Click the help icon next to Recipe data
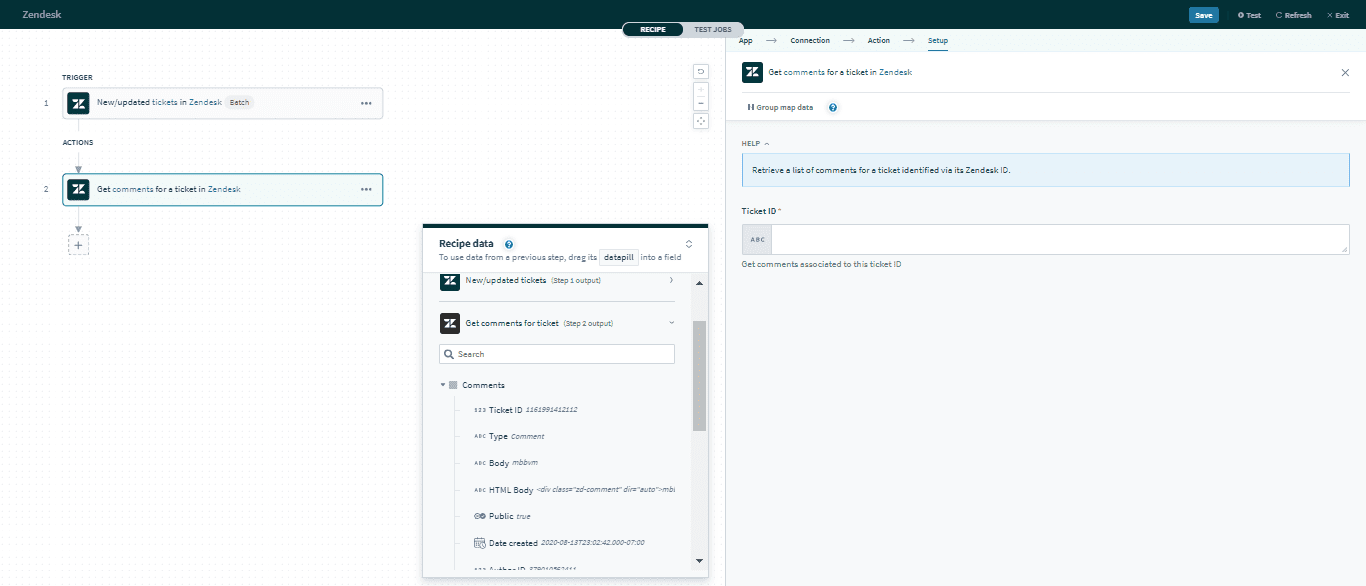 (x=509, y=244)
